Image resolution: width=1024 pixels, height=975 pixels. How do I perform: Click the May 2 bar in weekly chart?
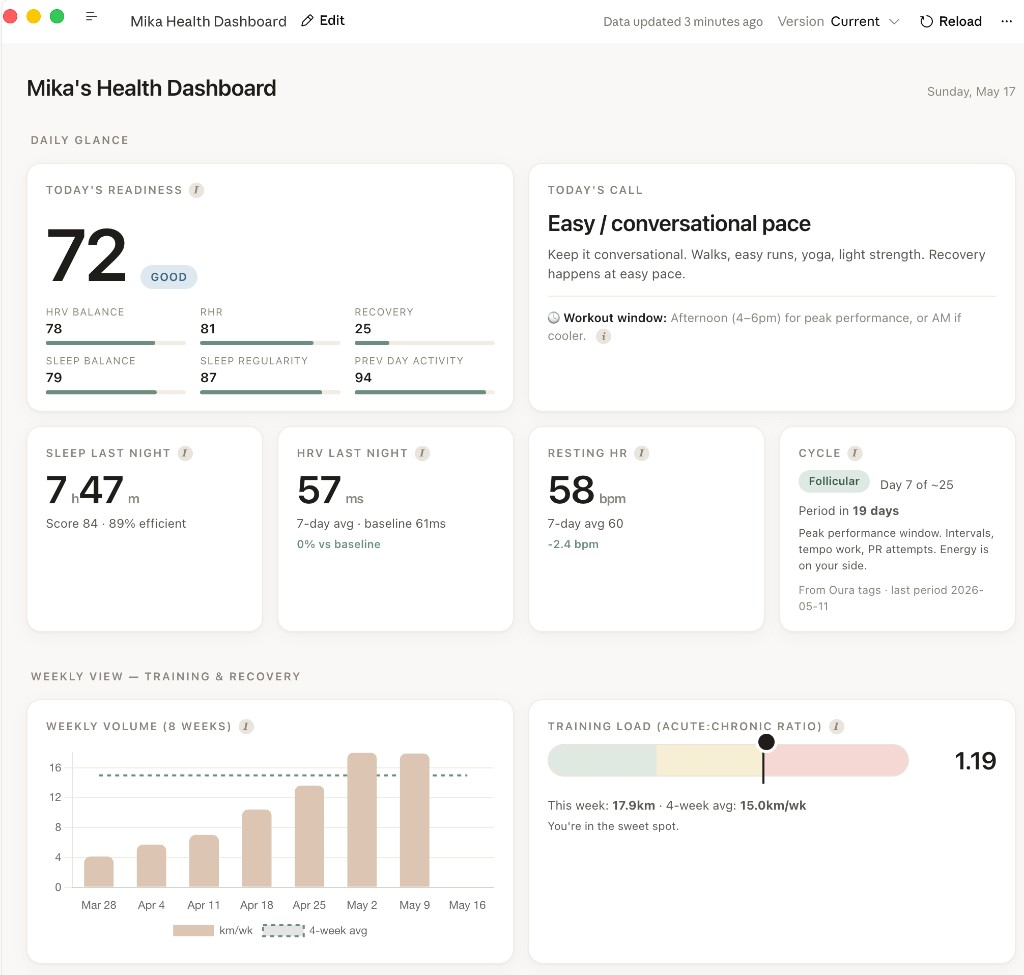pos(362,820)
